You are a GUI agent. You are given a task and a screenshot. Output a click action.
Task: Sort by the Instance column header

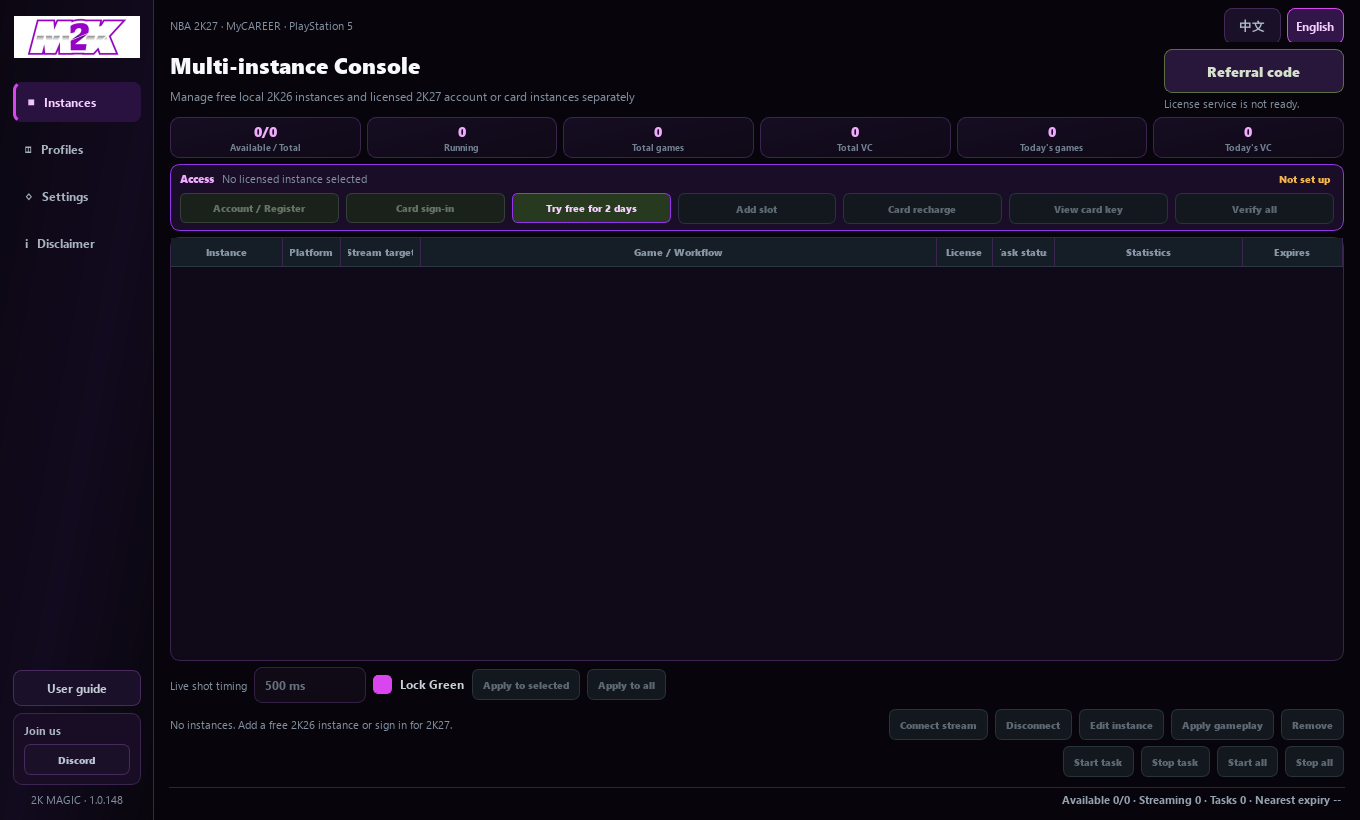coord(226,252)
